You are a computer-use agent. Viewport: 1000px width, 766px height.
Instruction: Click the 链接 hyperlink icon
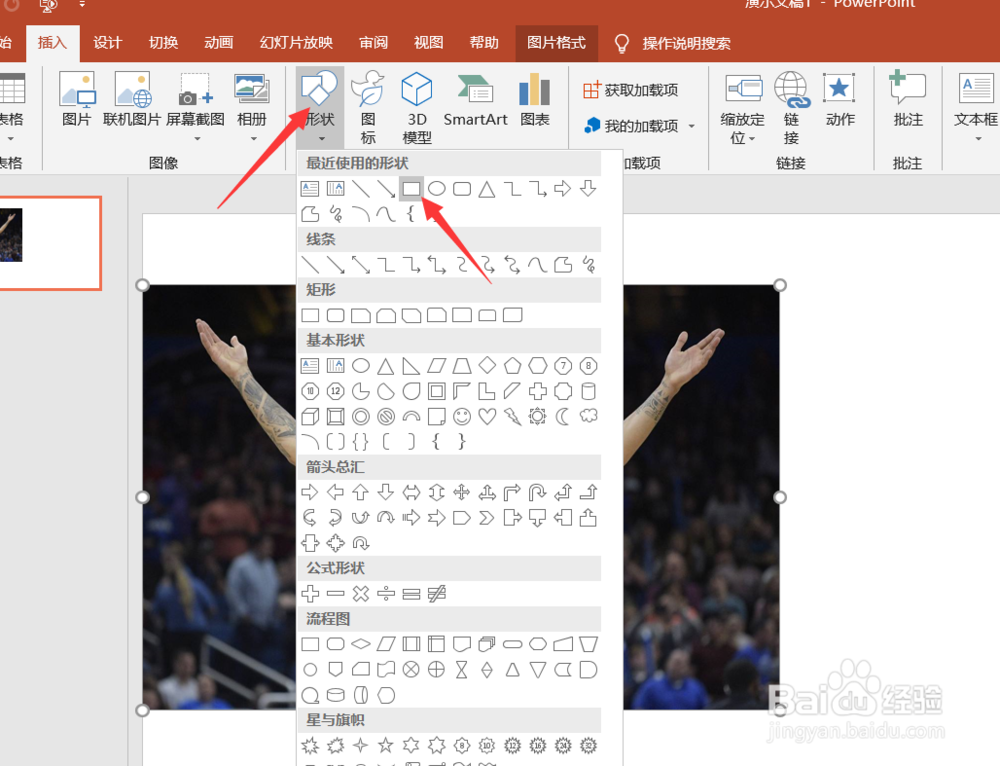coord(791,90)
